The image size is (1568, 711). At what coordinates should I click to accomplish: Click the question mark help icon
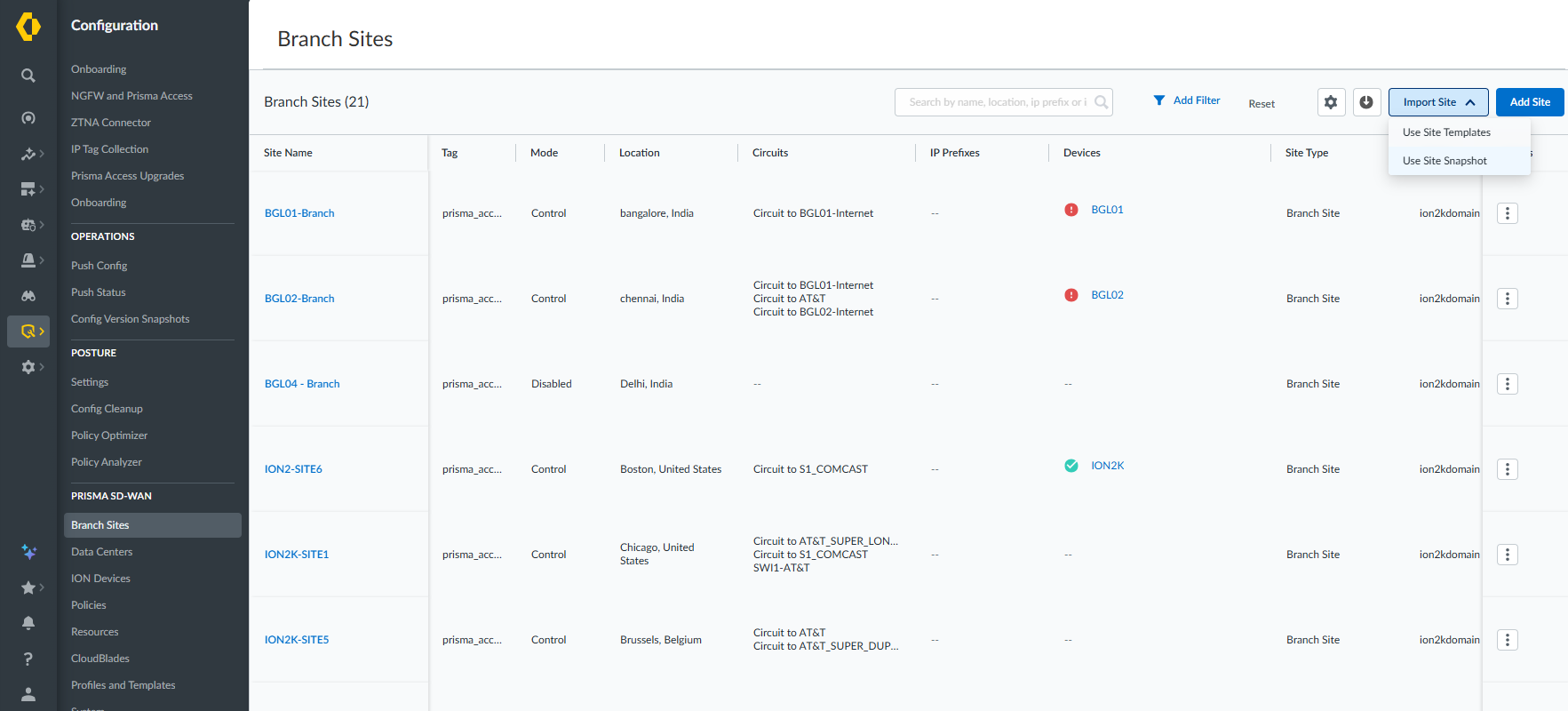(28, 659)
